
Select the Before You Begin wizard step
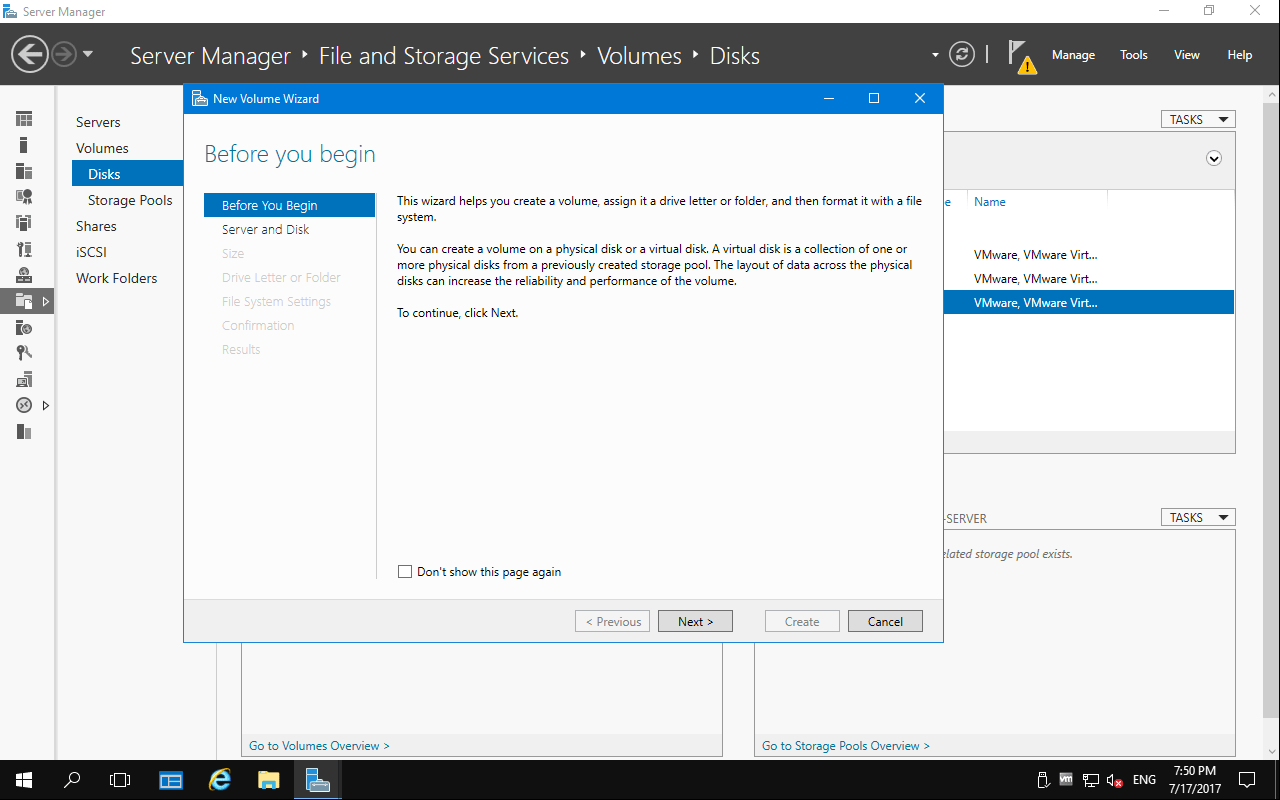coord(289,205)
